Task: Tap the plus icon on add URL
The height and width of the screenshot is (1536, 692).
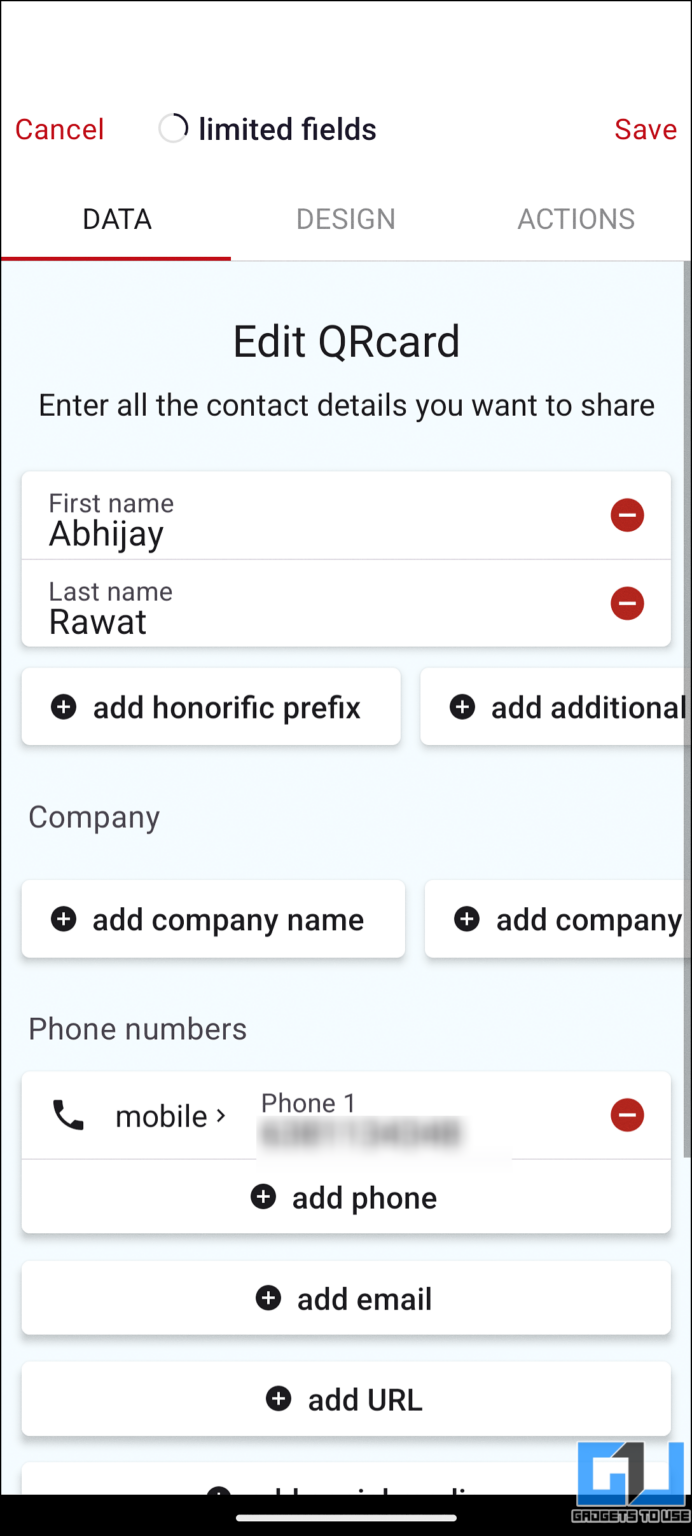Action: coord(278,1399)
